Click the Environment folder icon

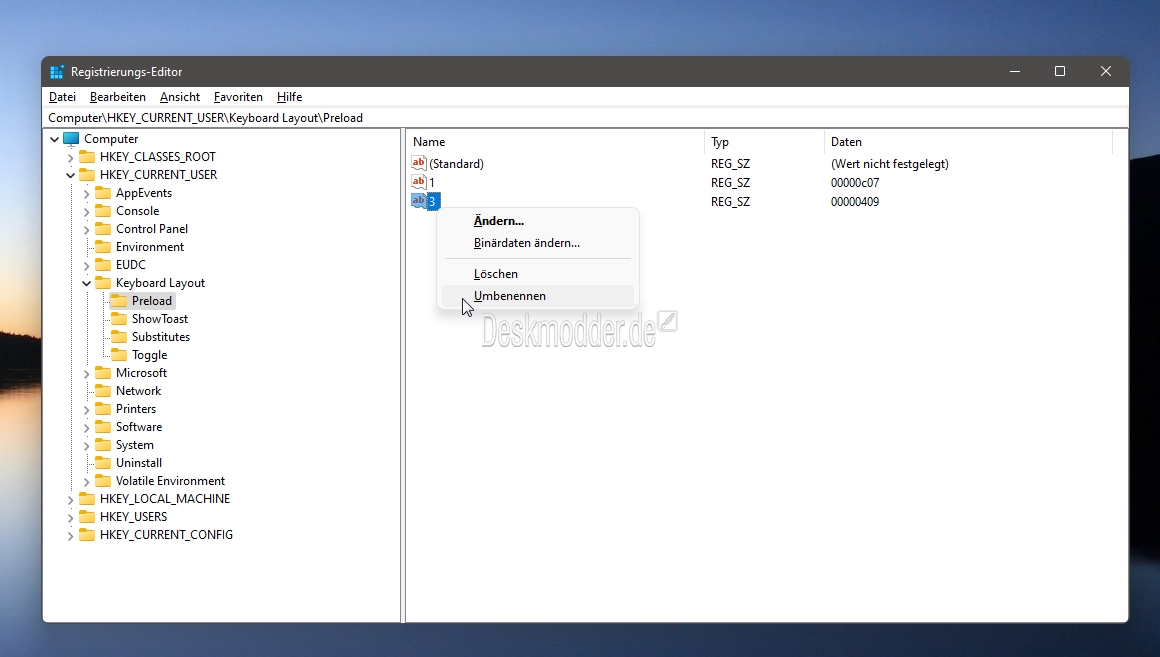click(x=103, y=247)
